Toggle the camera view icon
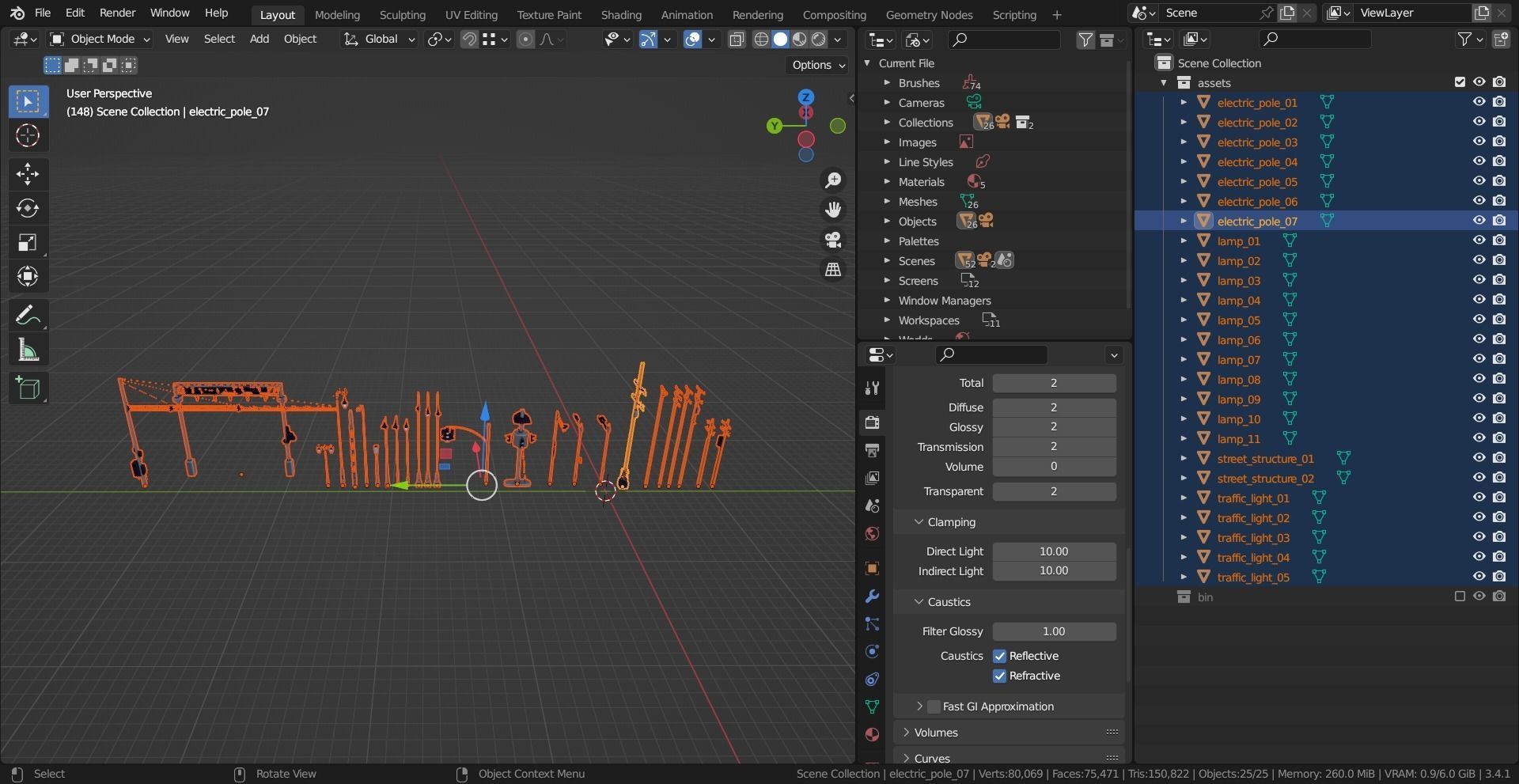Image resolution: width=1519 pixels, height=784 pixels. [x=833, y=240]
